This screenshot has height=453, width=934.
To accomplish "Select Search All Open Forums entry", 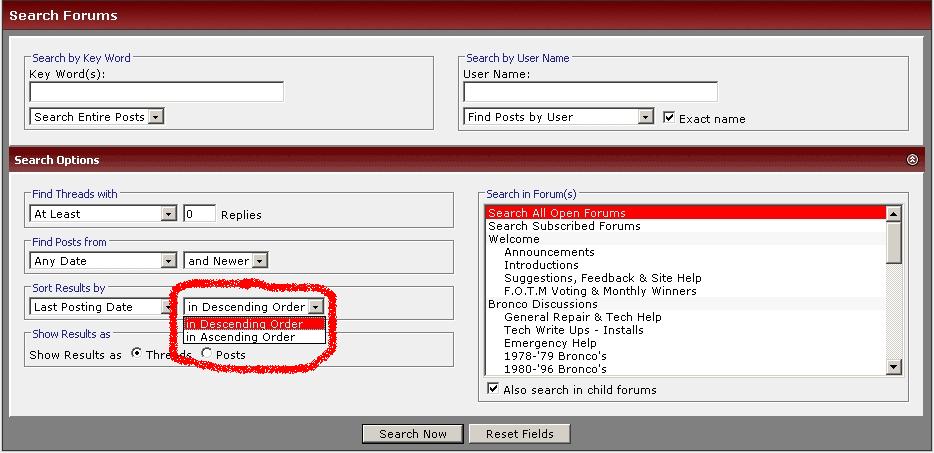I will (686, 213).
